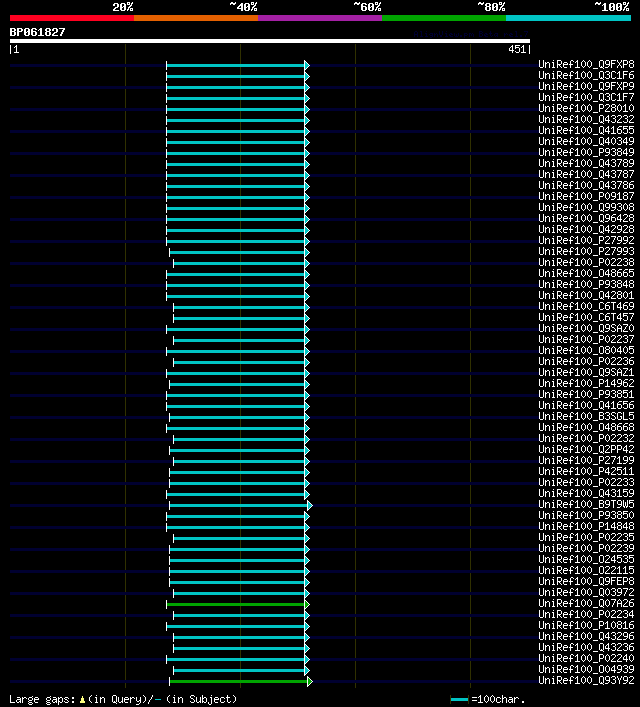The height and width of the screenshot is (707, 640).
Task: Click the cyan ~100% identity color band
Action: point(568,18)
